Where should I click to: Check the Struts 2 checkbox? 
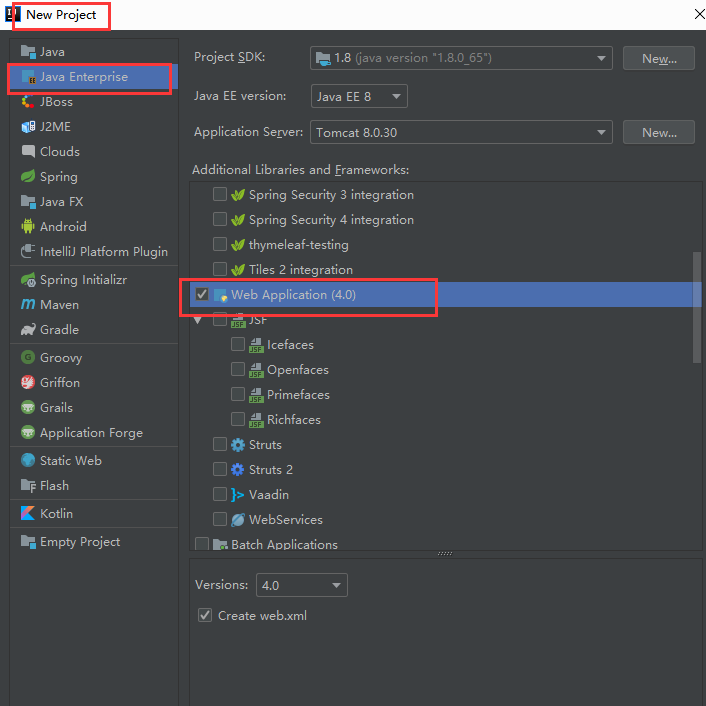point(220,469)
